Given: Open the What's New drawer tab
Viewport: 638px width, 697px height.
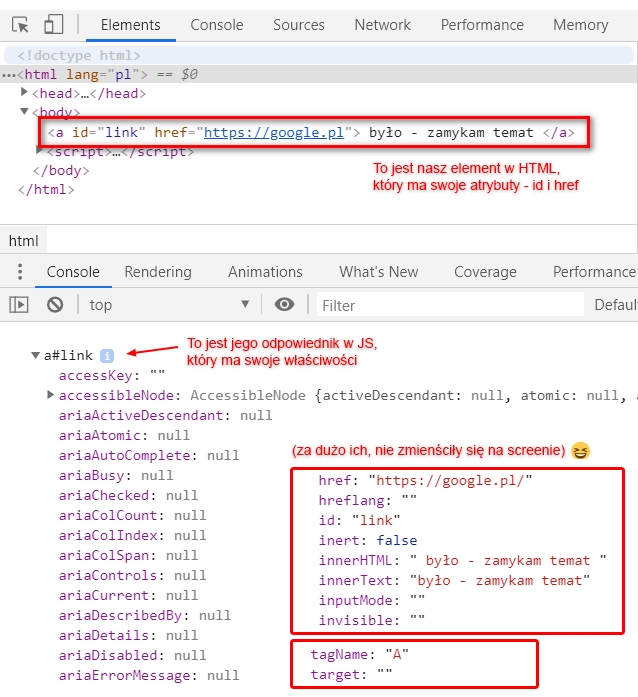Looking at the screenshot, I should tap(378, 272).
